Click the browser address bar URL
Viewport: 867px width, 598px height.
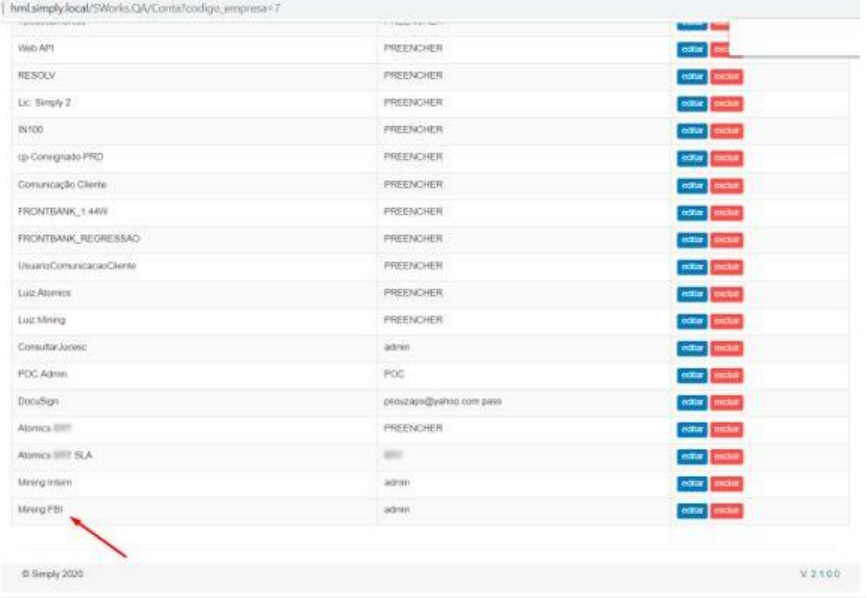pos(145,8)
